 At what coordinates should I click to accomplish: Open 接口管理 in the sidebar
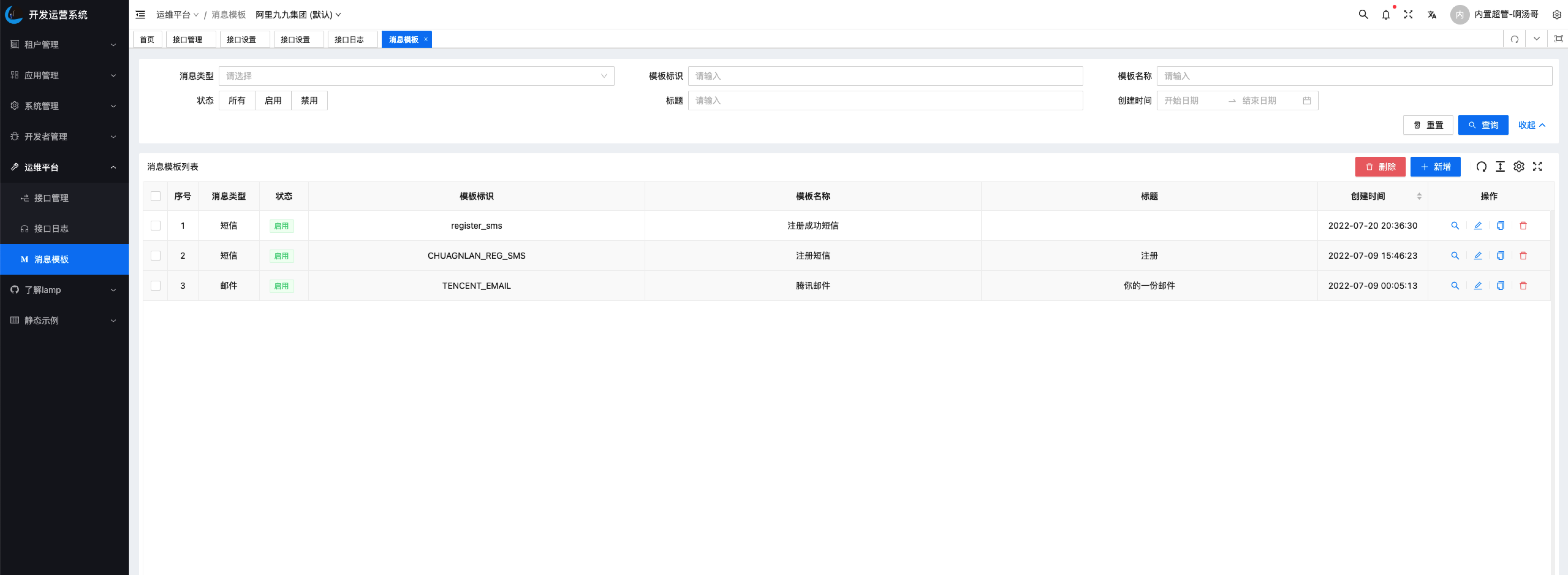(x=51, y=198)
